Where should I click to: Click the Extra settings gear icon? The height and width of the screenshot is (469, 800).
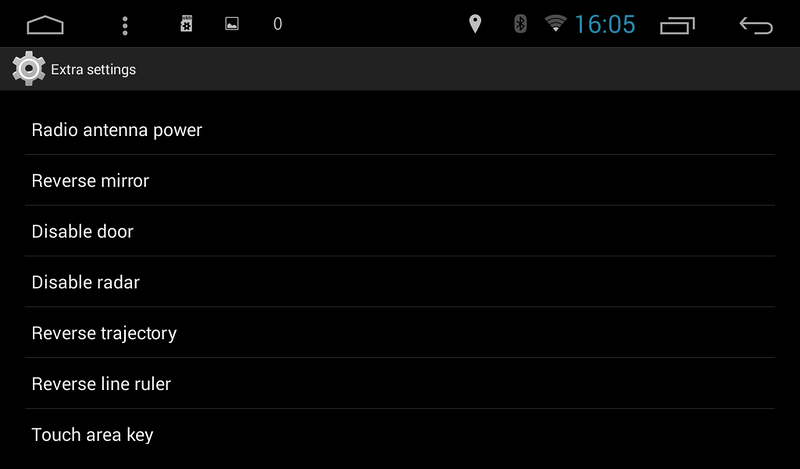(x=29, y=68)
